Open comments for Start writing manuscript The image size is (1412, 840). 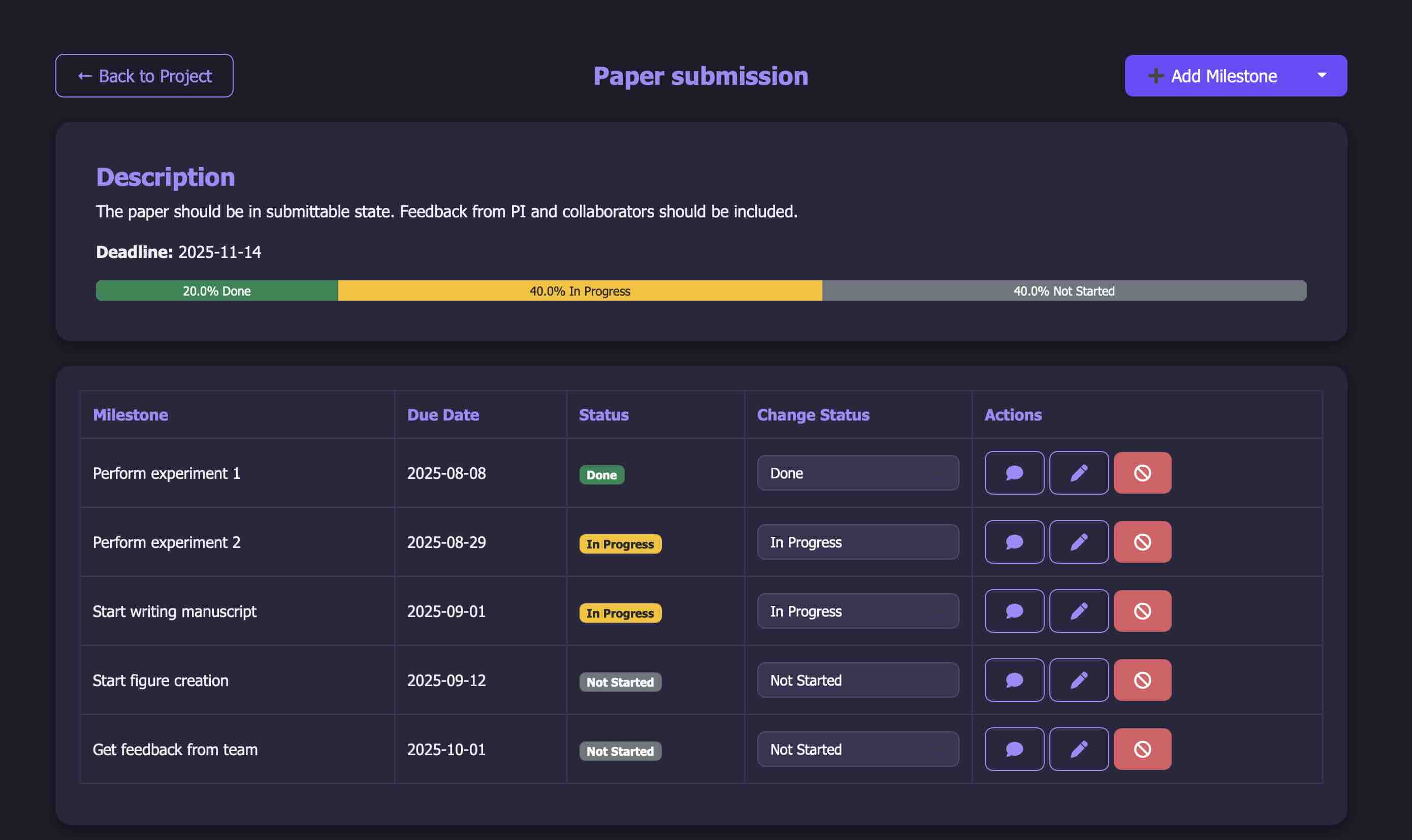pos(1014,611)
